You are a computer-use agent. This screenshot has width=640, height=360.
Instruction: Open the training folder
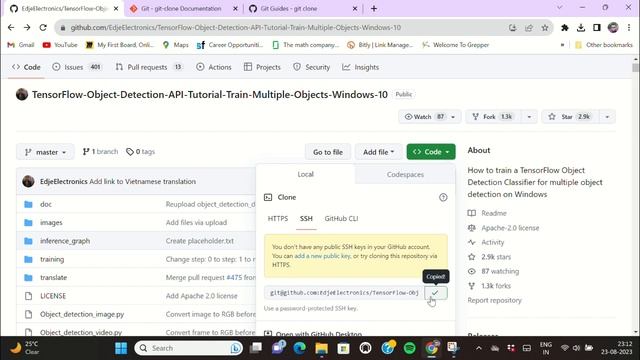click(x=52, y=259)
